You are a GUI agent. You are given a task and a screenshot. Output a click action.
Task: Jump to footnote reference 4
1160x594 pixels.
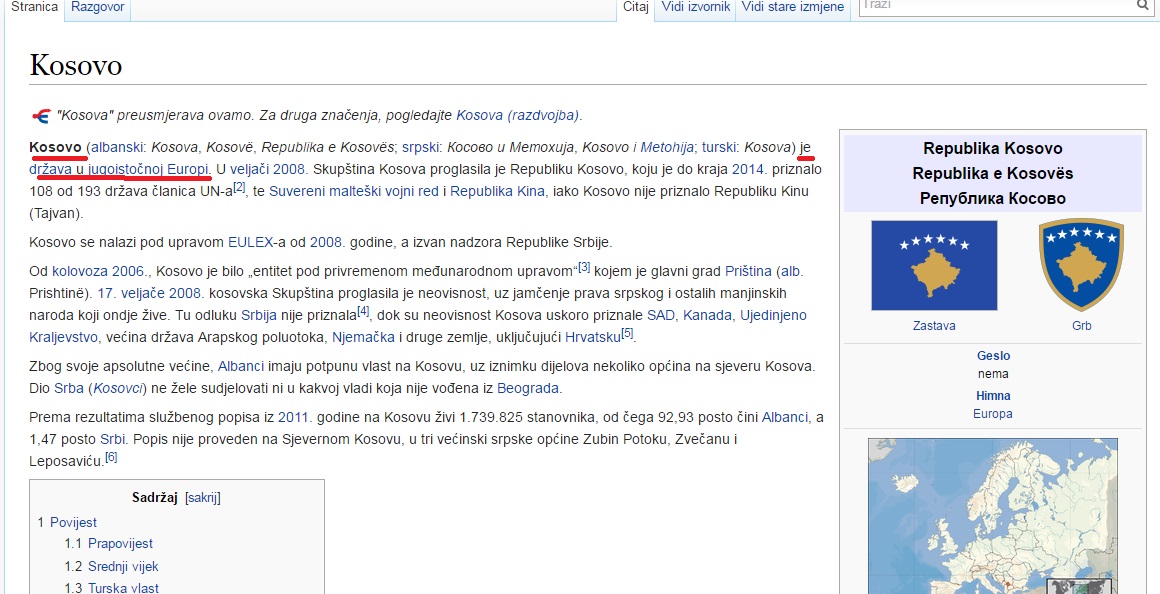(363, 311)
